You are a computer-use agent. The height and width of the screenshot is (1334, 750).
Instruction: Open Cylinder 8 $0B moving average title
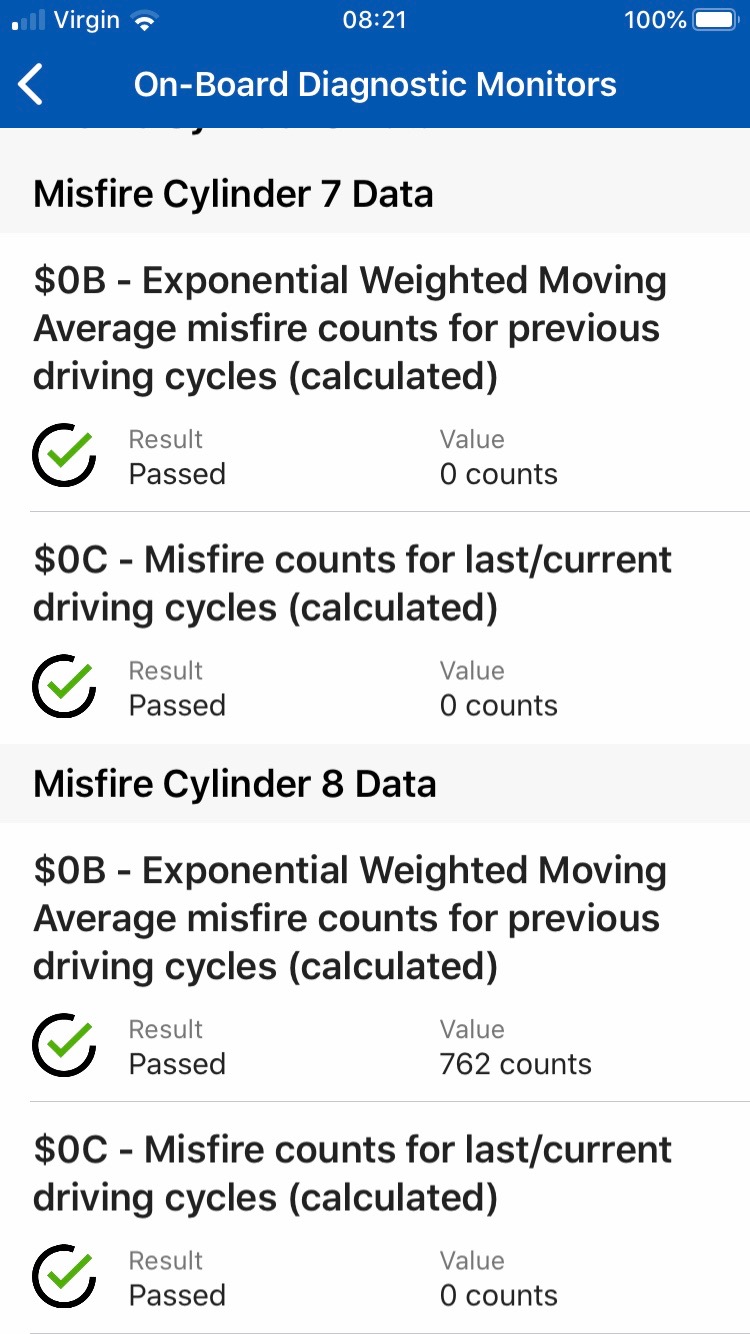point(350,919)
